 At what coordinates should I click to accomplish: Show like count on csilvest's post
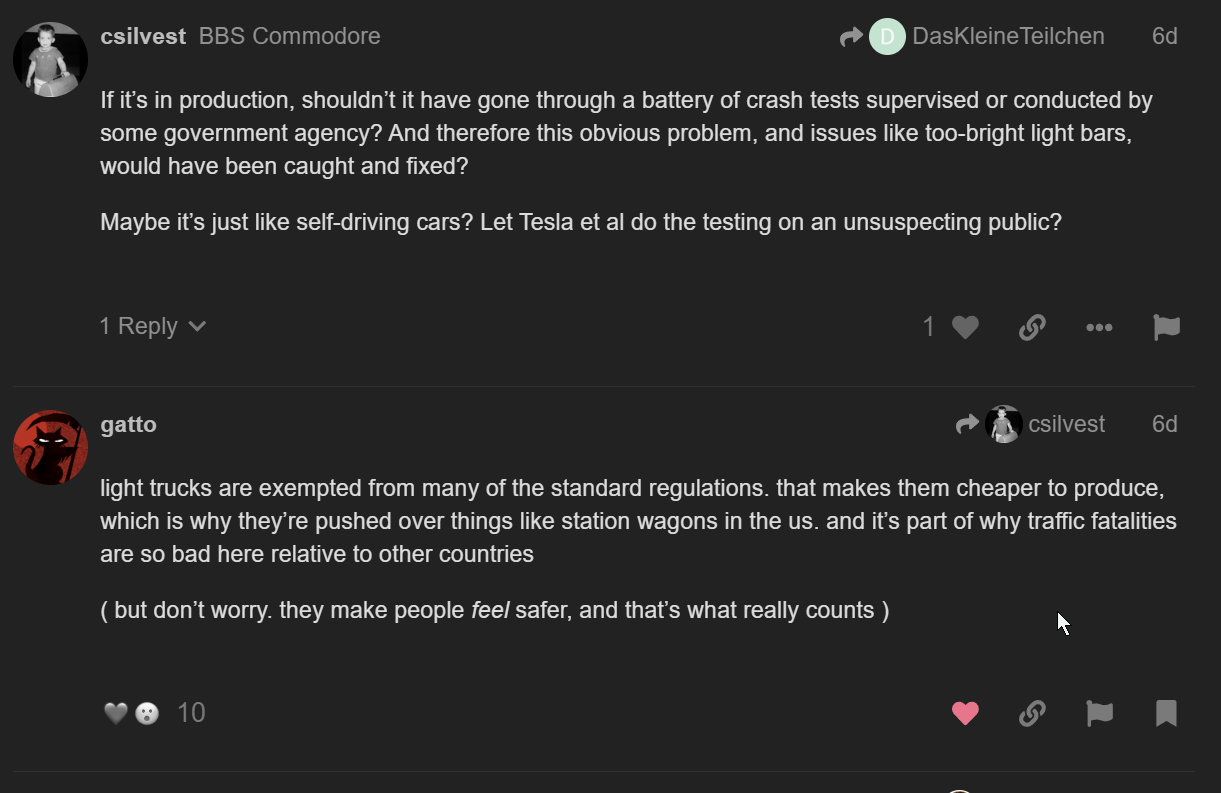coord(929,327)
